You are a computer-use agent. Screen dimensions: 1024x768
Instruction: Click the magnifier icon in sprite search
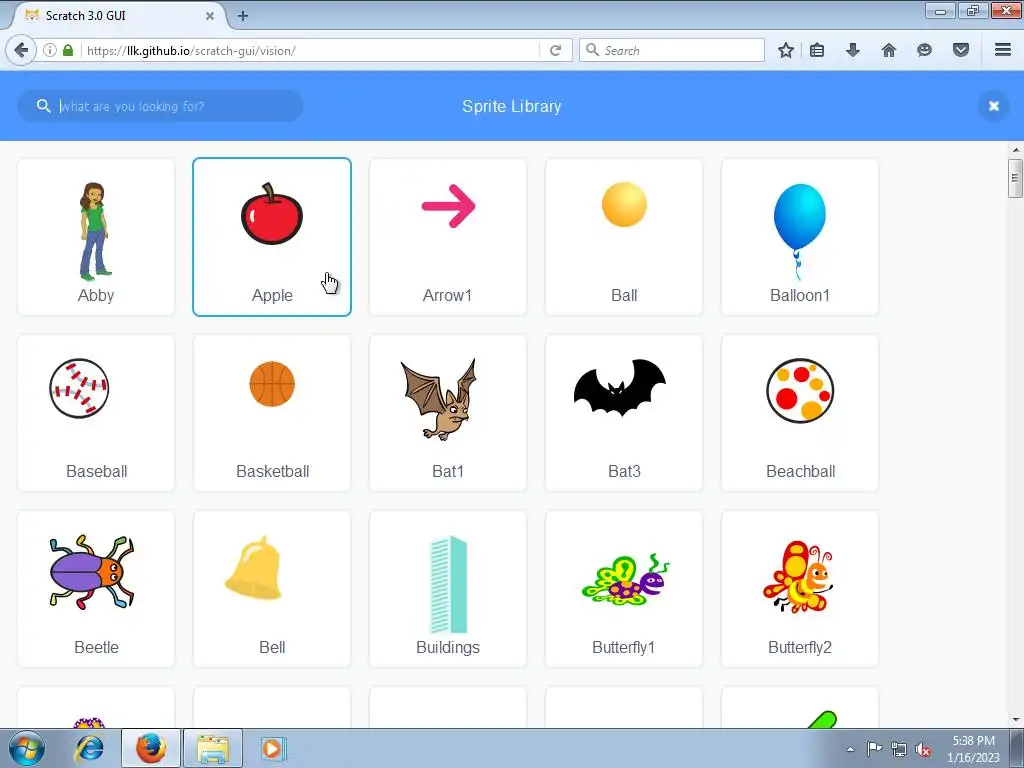[43, 106]
